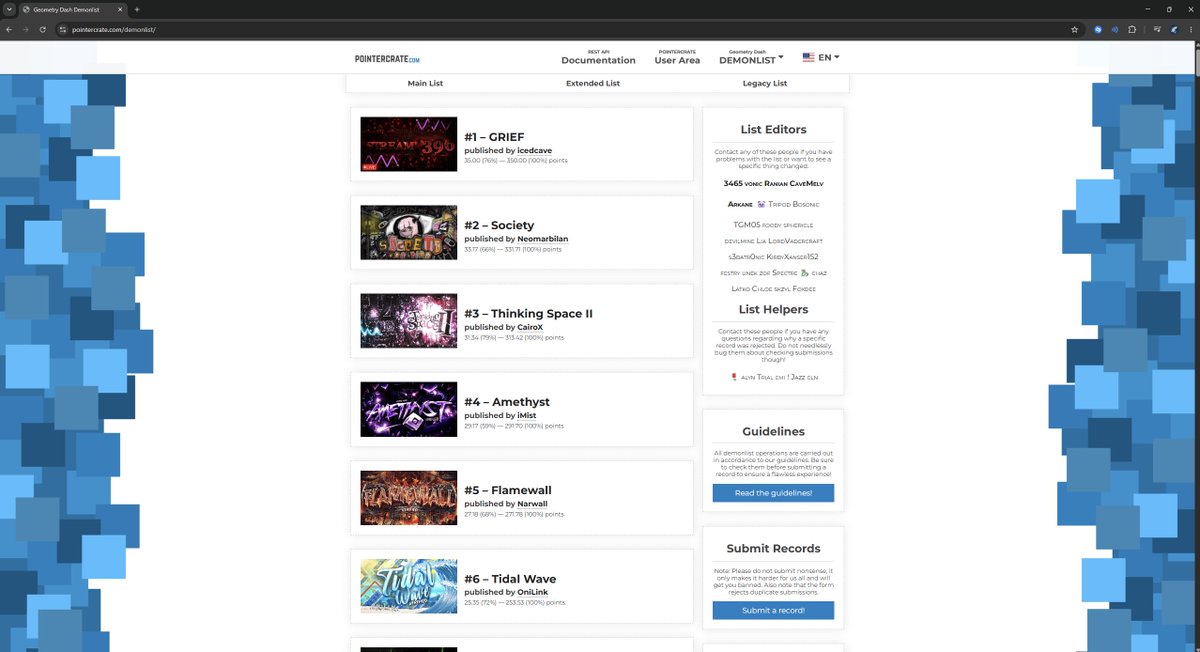Expand the Geometry Dash DEMONLIST dropdown
This screenshot has height=652, width=1200.
coord(750,57)
